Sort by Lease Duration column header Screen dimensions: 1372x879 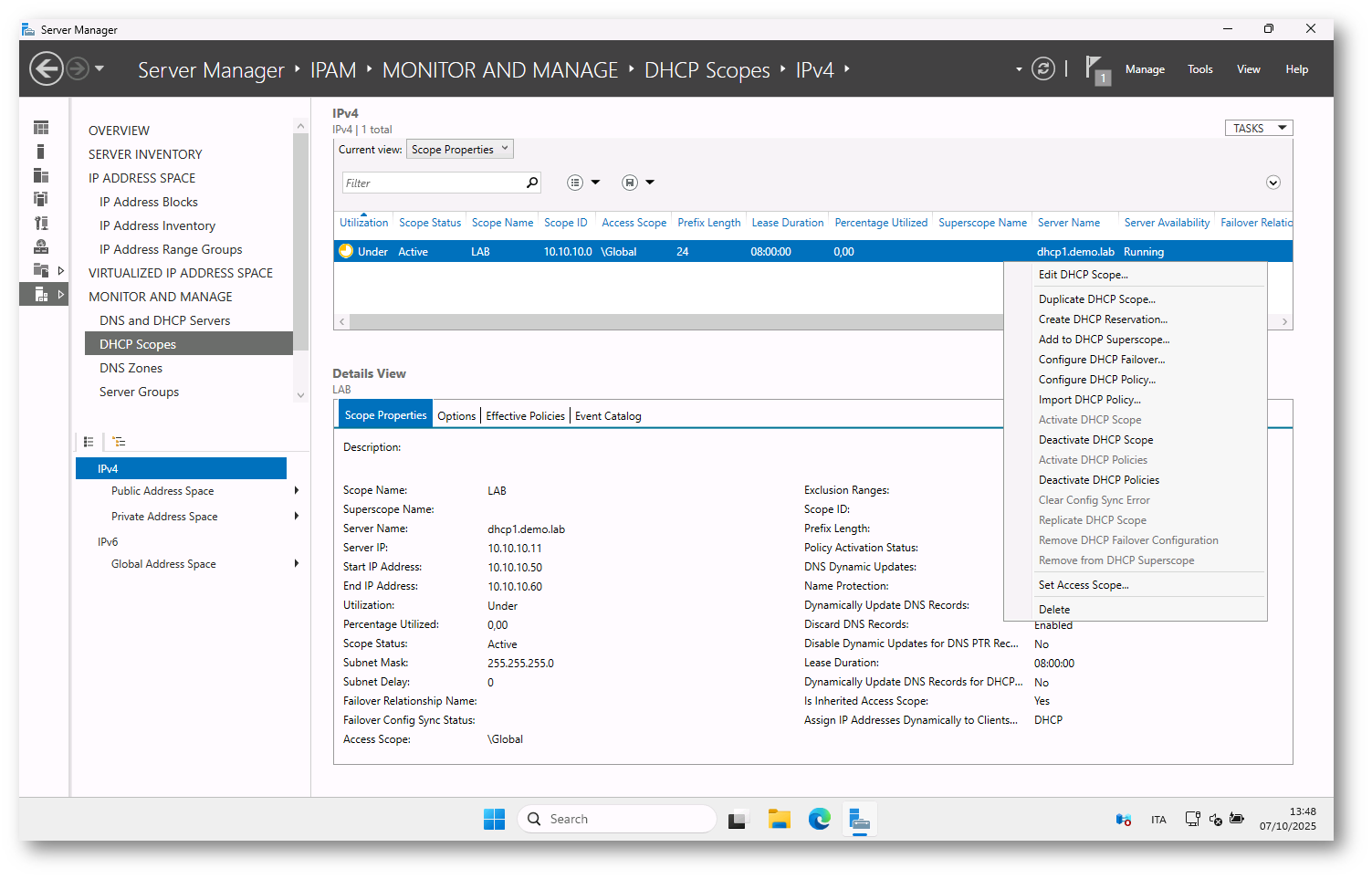click(787, 223)
